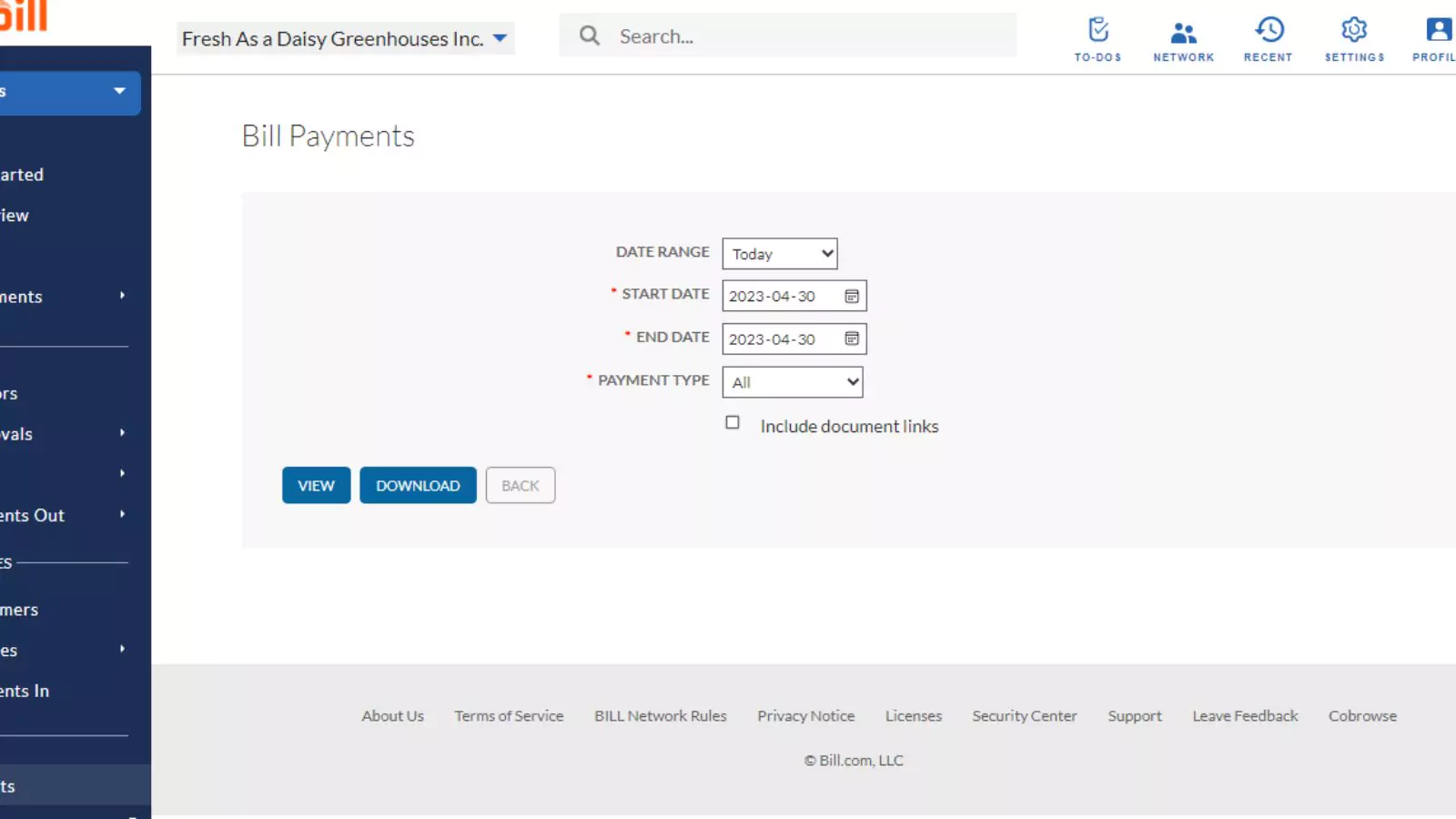Click the End Date input field

794,339
